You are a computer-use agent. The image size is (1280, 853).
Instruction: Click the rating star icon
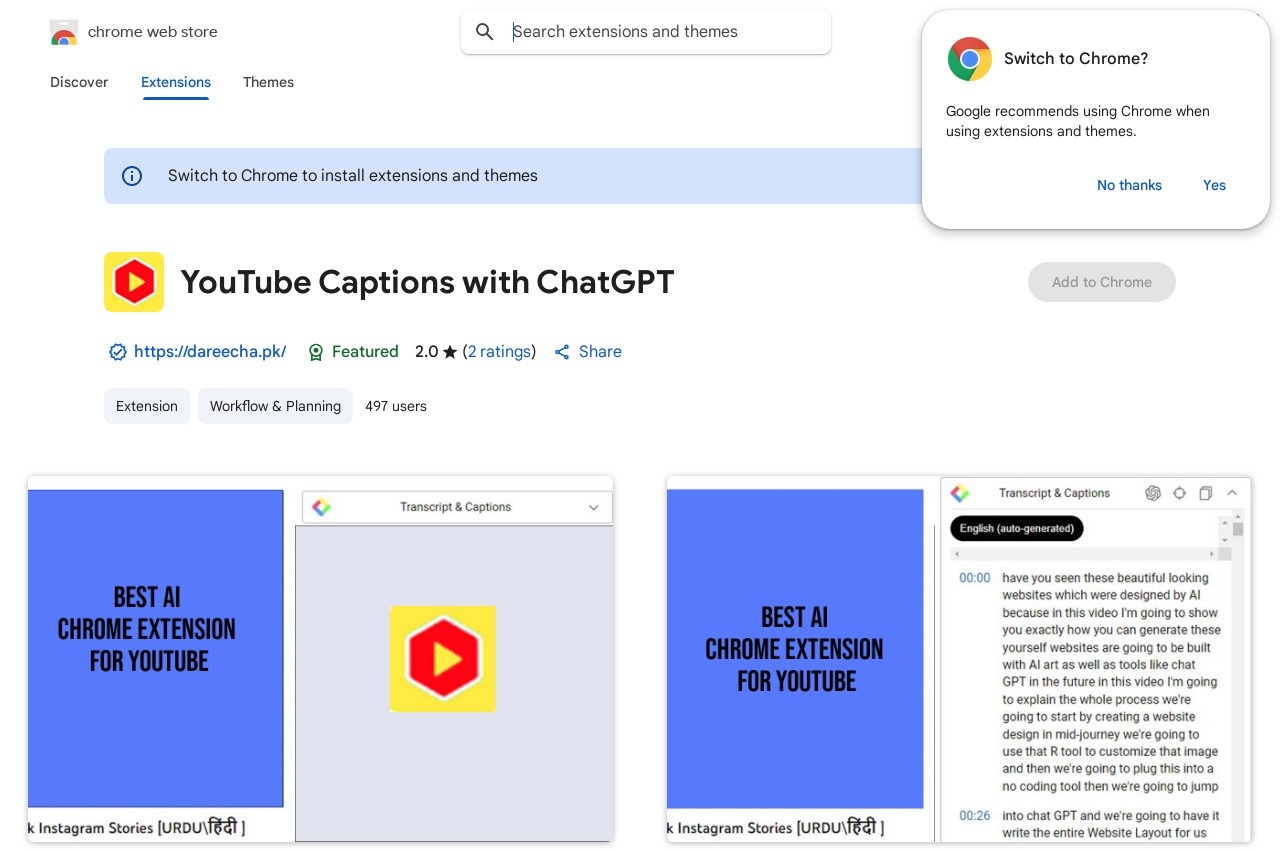point(450,352)
